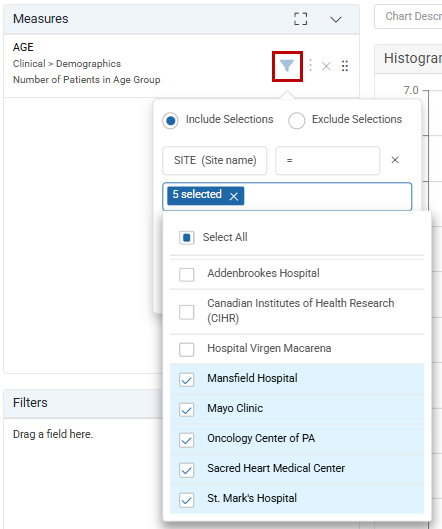Check Addenbrookes Hospital

coord(187,274)
